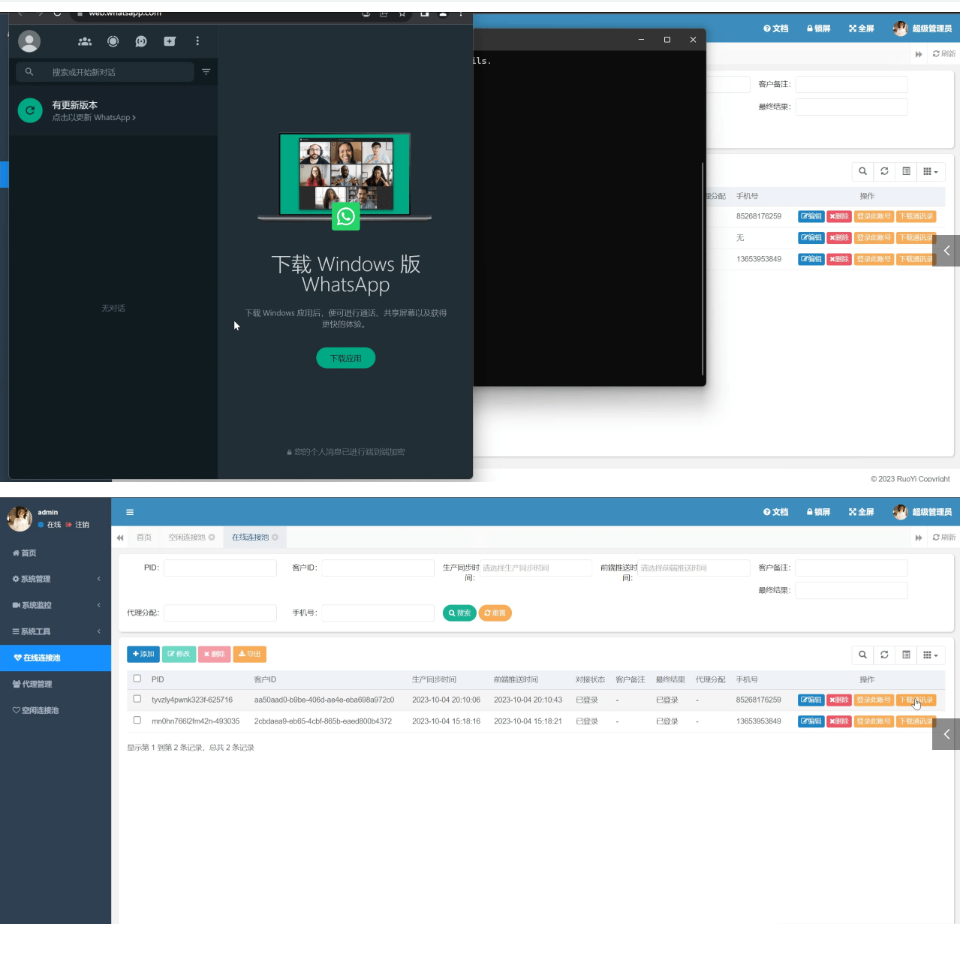Tick the select-all checkbox in PID header

137,679
